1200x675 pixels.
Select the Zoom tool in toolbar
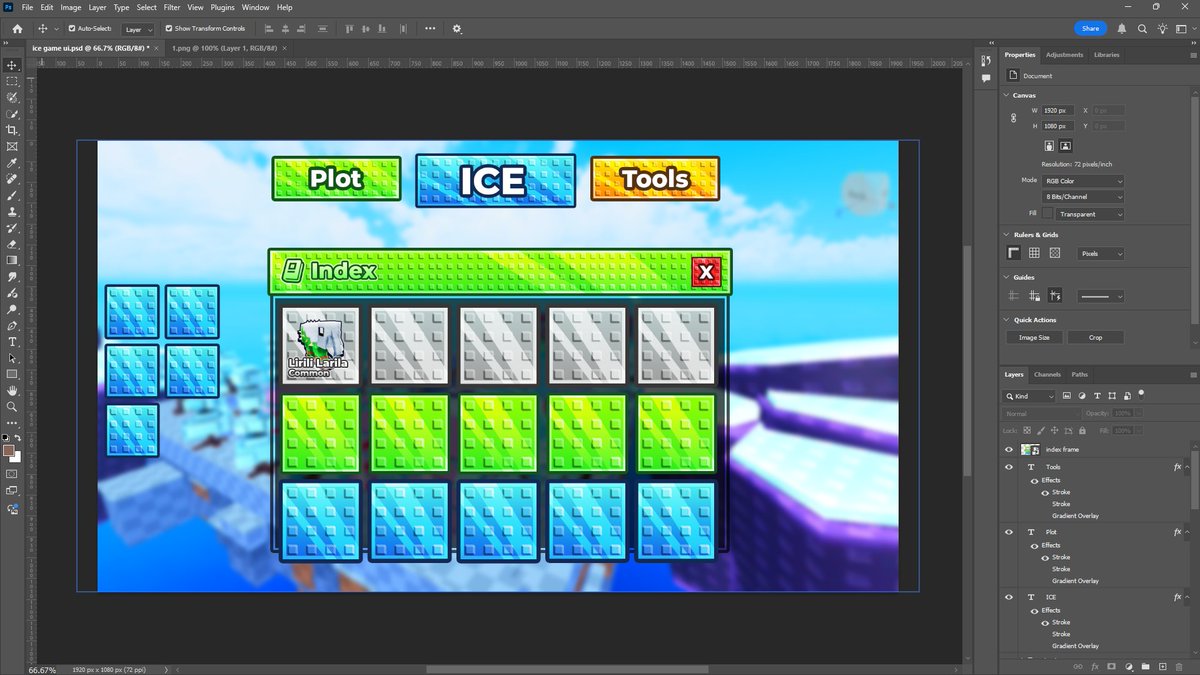coord(12,407)
